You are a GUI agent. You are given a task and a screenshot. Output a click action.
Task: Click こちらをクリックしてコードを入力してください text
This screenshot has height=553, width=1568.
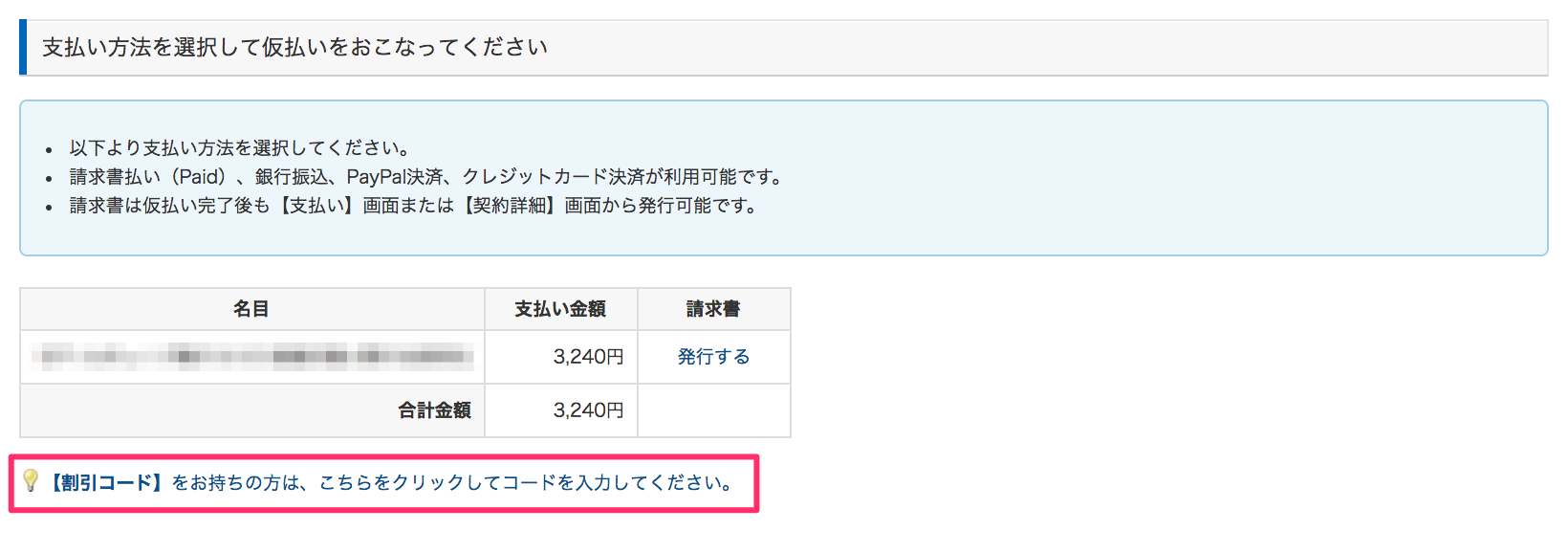(526, 483)
